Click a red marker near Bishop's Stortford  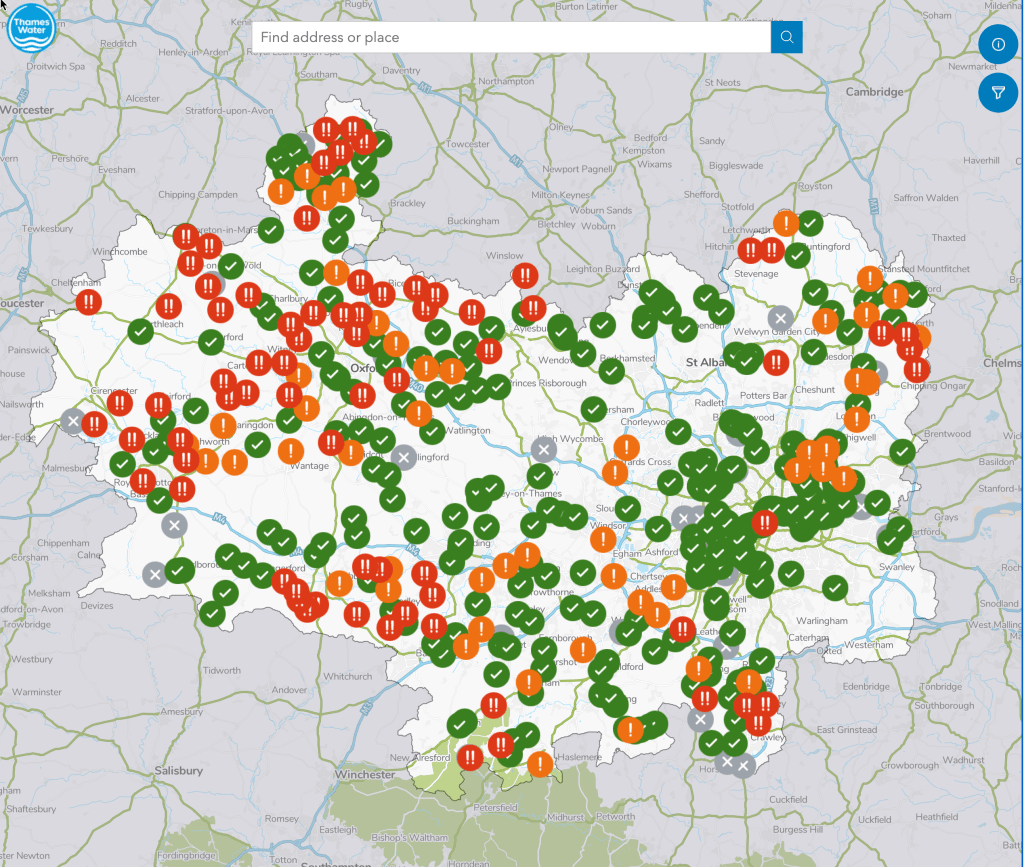coord(880,334)
